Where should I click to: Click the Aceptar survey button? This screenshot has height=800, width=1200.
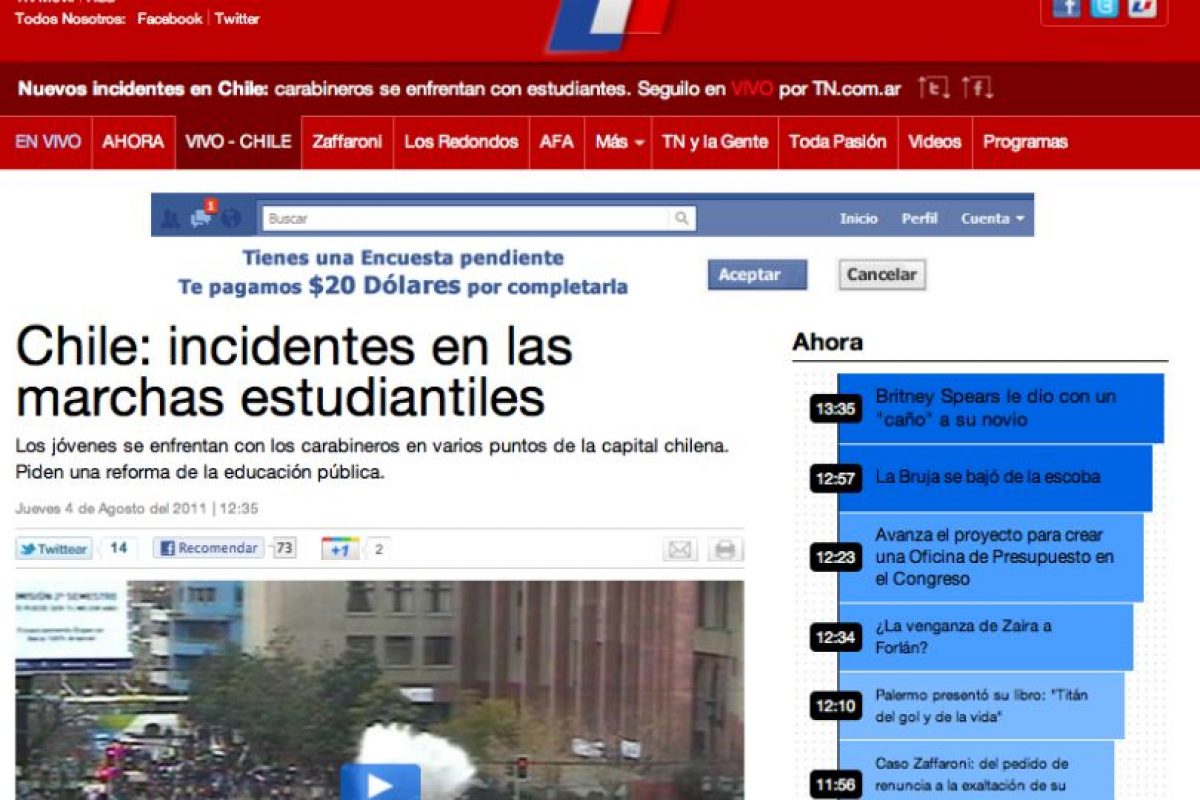(757, 275)
